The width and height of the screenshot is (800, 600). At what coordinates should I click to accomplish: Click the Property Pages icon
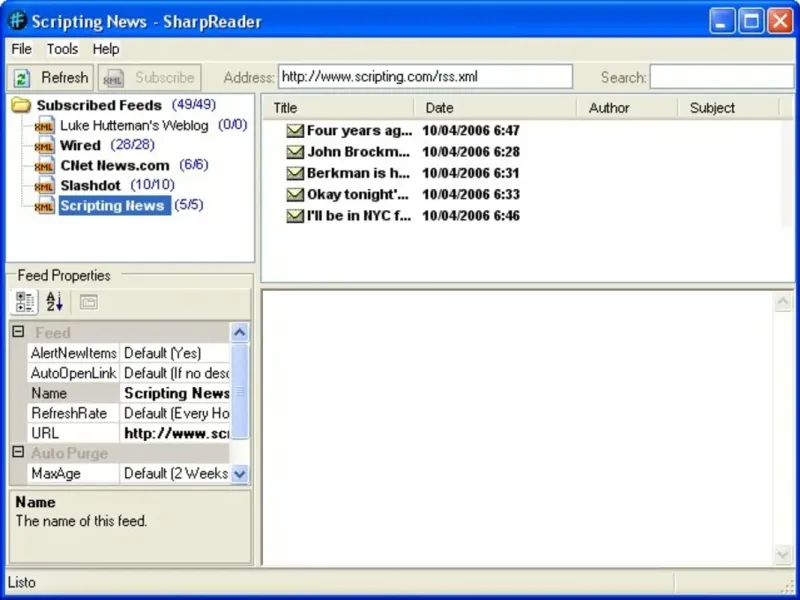click(x=88, y=302)
